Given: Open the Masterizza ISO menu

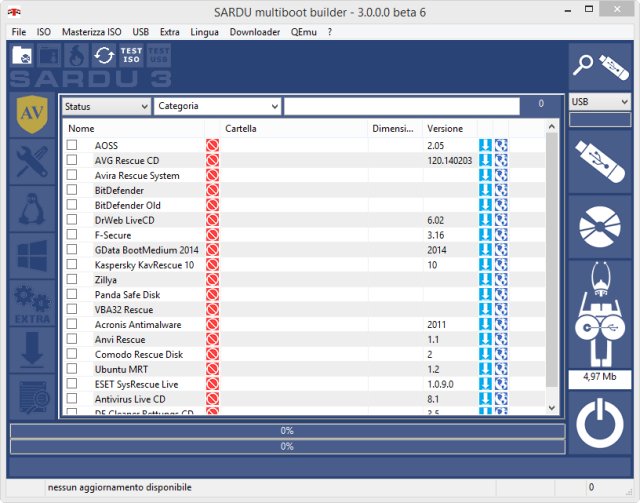Looking at the screenshot, I should [x=91, y=32].
